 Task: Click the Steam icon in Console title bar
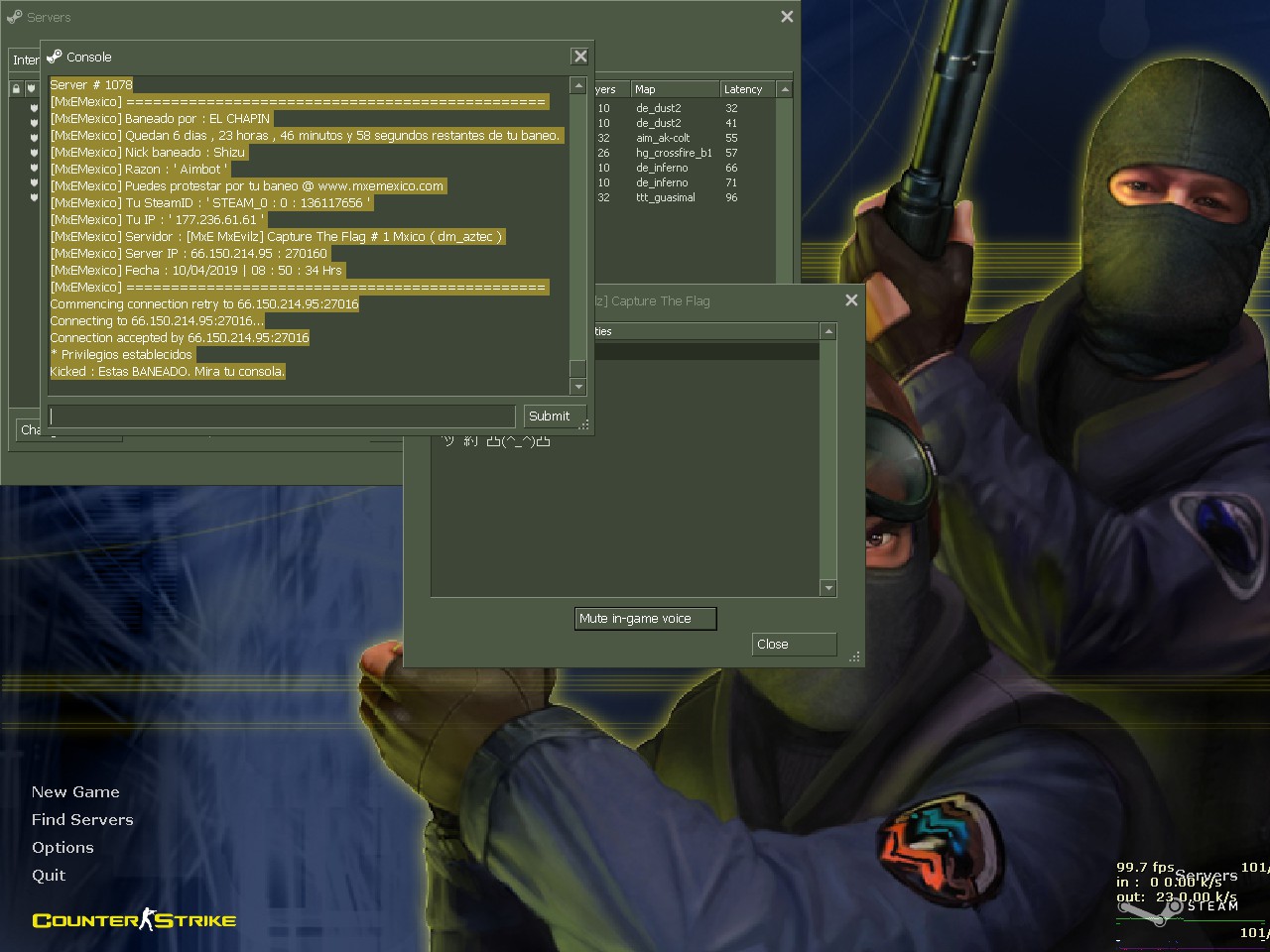click(x=54, y=57)
